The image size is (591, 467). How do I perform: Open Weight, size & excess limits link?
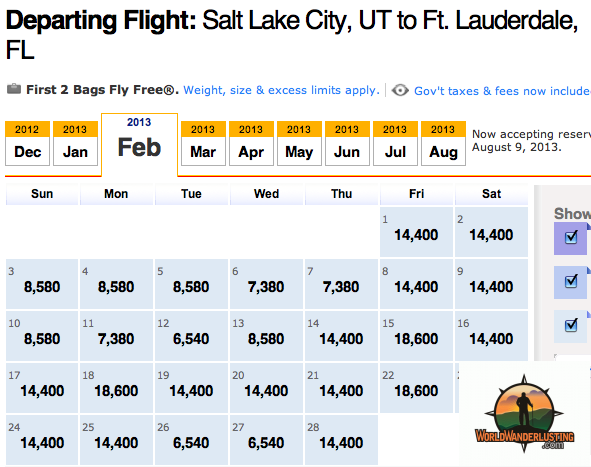tap(281, 90)
